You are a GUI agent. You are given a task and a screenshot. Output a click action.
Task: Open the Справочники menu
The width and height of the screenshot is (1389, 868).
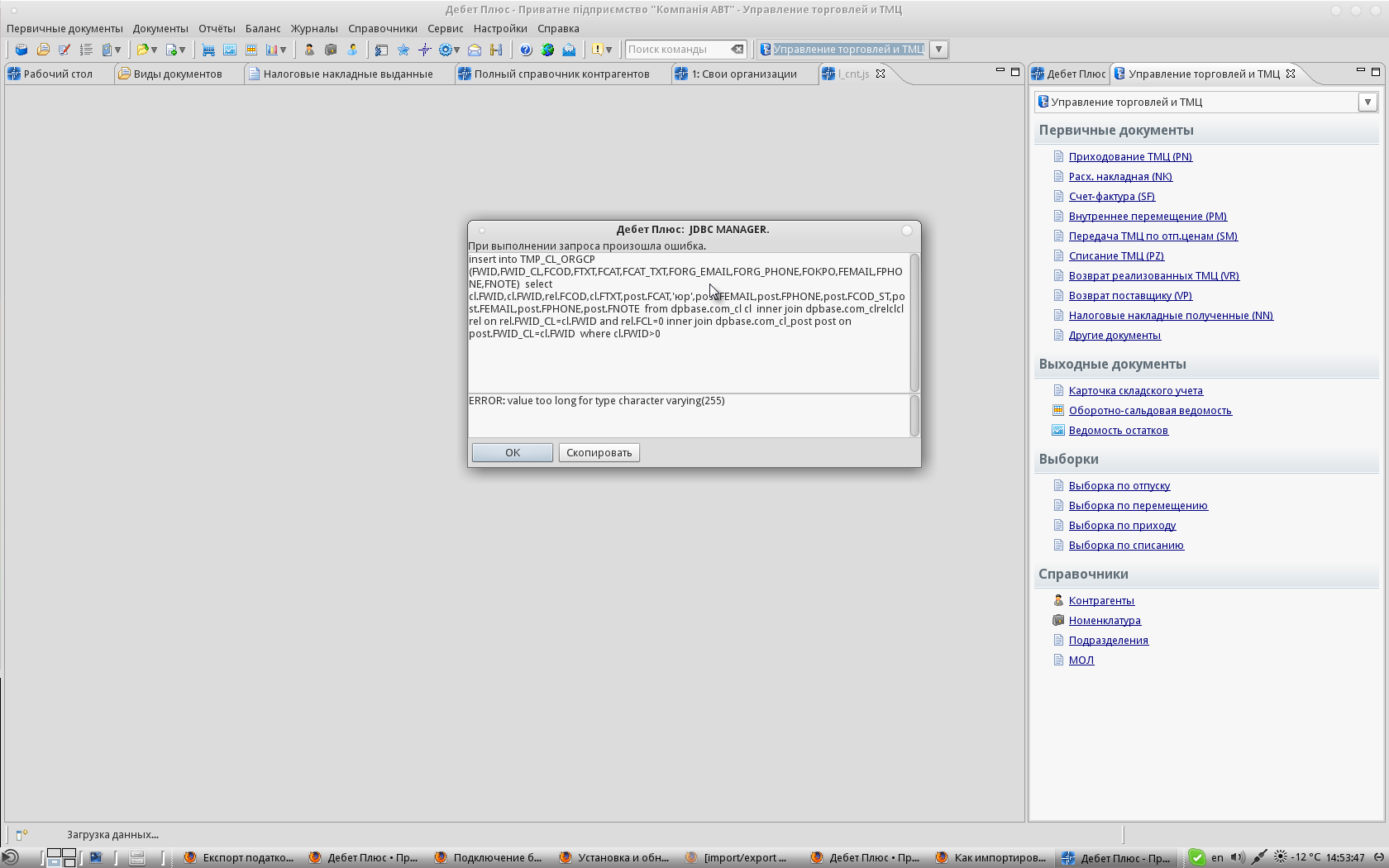pos(383,28)
